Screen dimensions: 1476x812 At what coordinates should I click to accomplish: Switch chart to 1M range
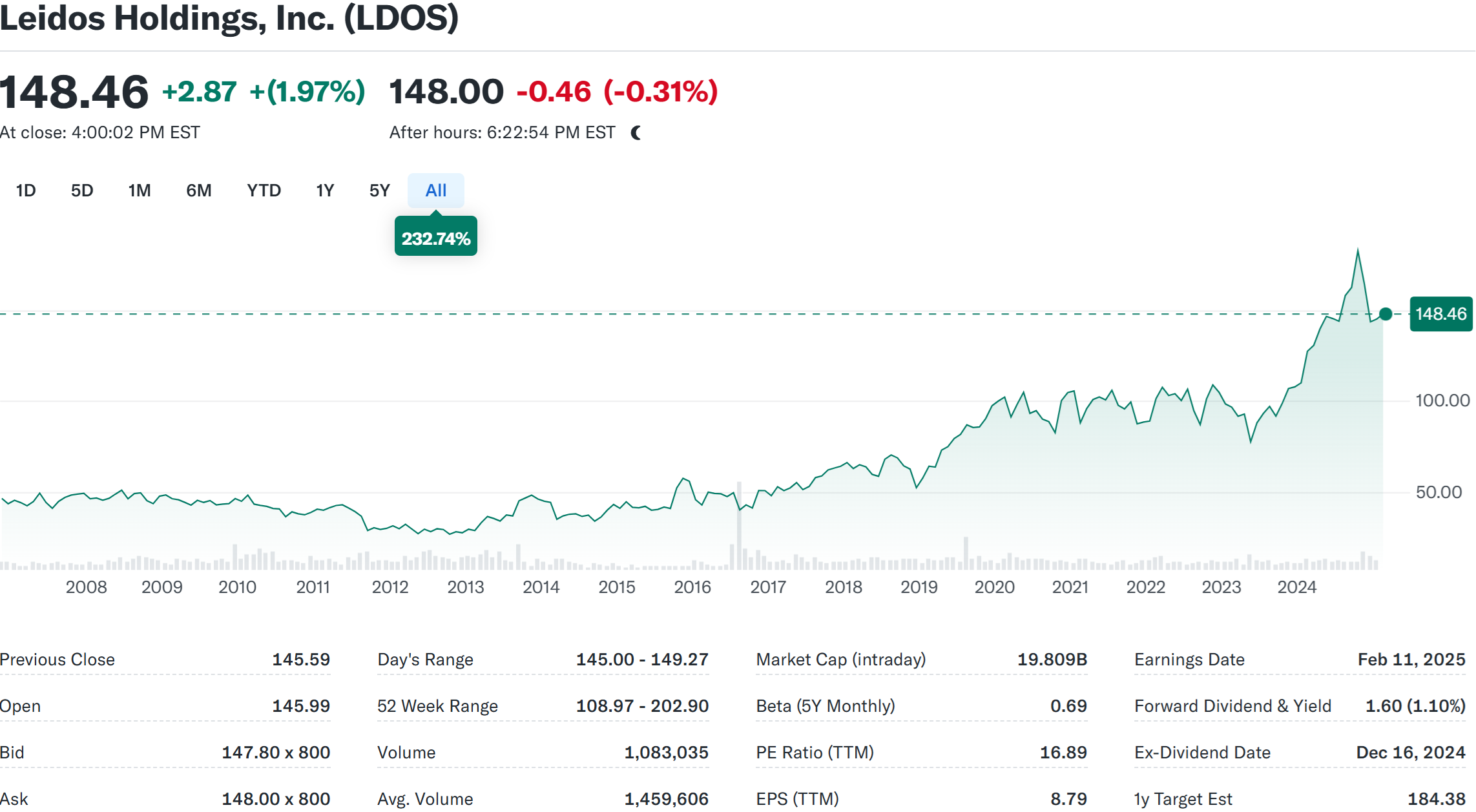pos(140,191)
